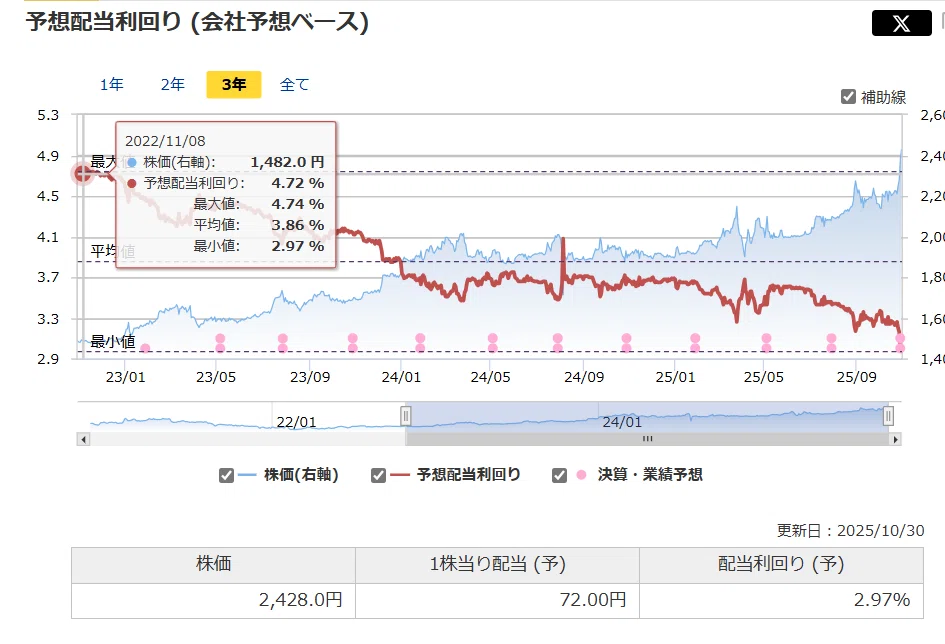Click the navigator scrollbar thumb grip
Viewport: 945px width, 644px height.
pyautogui.click(x=648, y=439)
